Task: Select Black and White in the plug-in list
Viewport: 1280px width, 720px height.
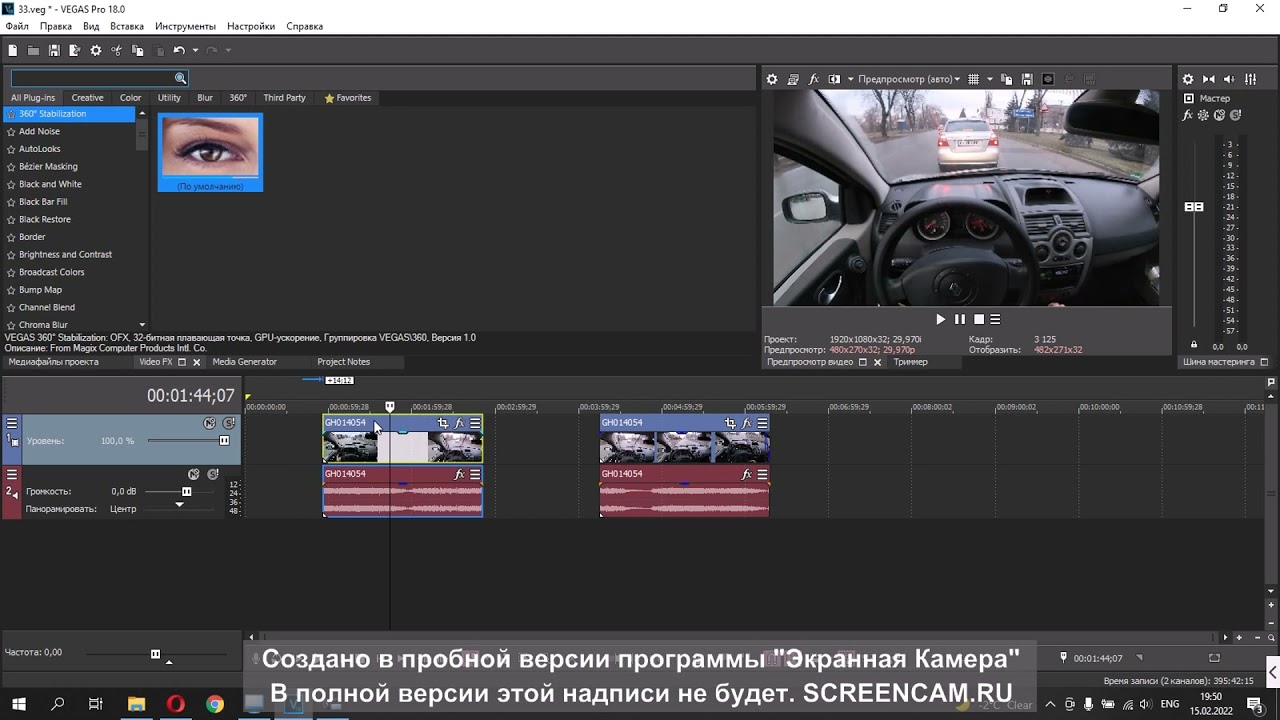Action: pyautogui.click(x=50, y=184)
